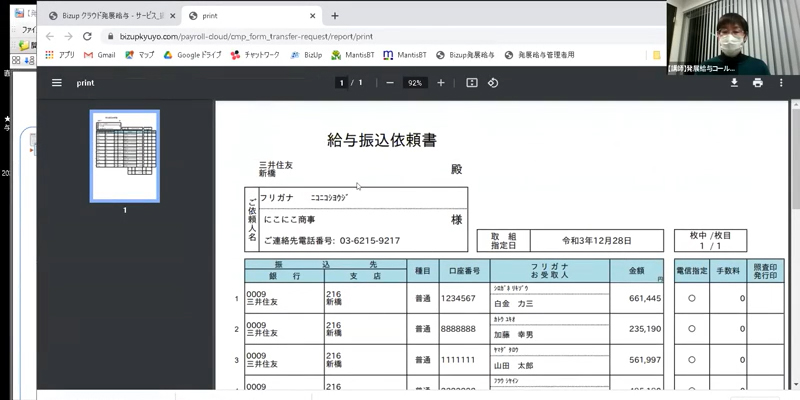
Task: Zoom out with the minus icon
Action: [x=390, y=83]
